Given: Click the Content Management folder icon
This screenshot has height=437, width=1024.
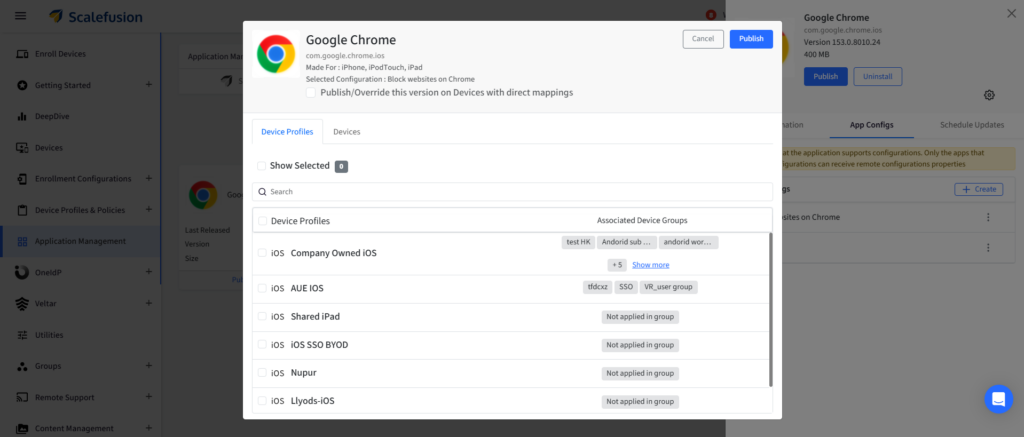Looking at the screenshot, I should pyautogui.click(x=22, y=429).
